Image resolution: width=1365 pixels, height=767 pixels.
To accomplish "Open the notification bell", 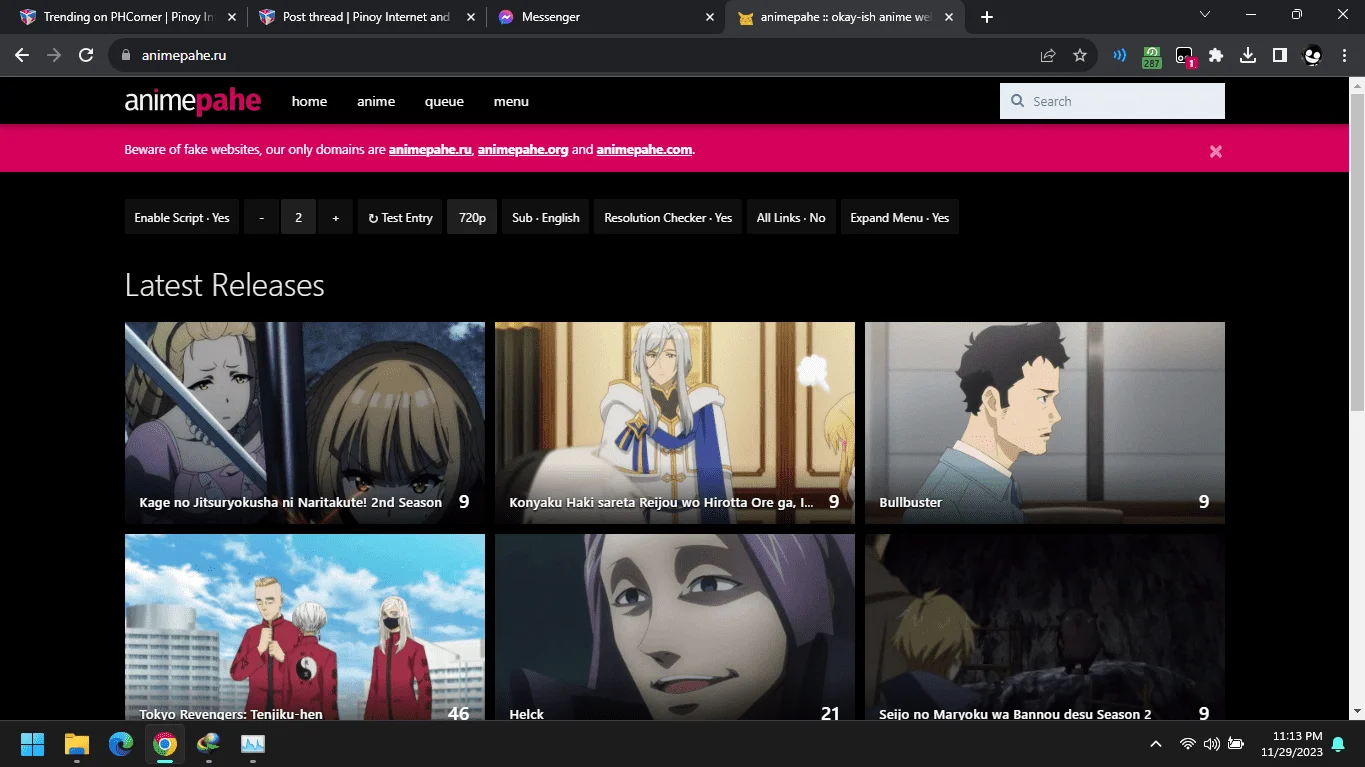I will coord(1338,744).
